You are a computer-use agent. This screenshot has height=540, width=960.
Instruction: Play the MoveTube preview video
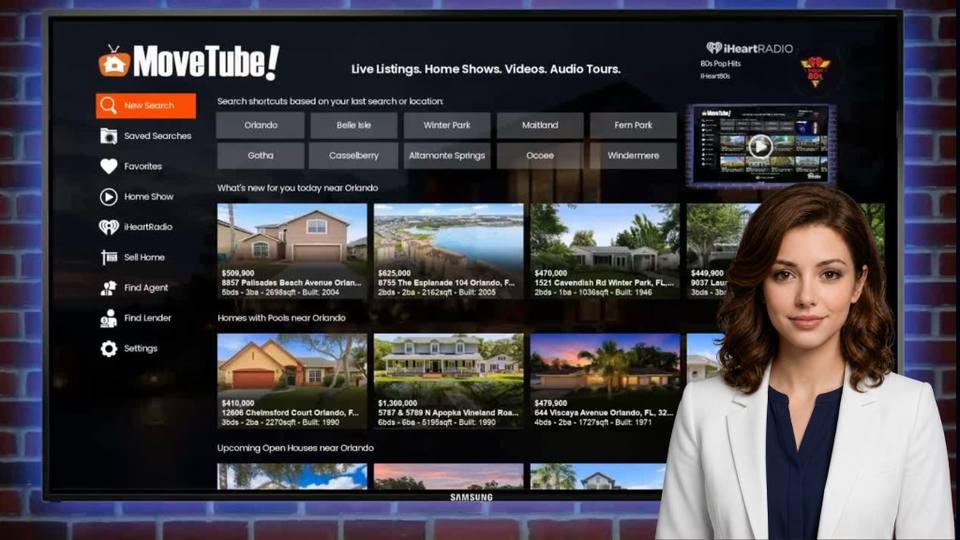[760, 146]
